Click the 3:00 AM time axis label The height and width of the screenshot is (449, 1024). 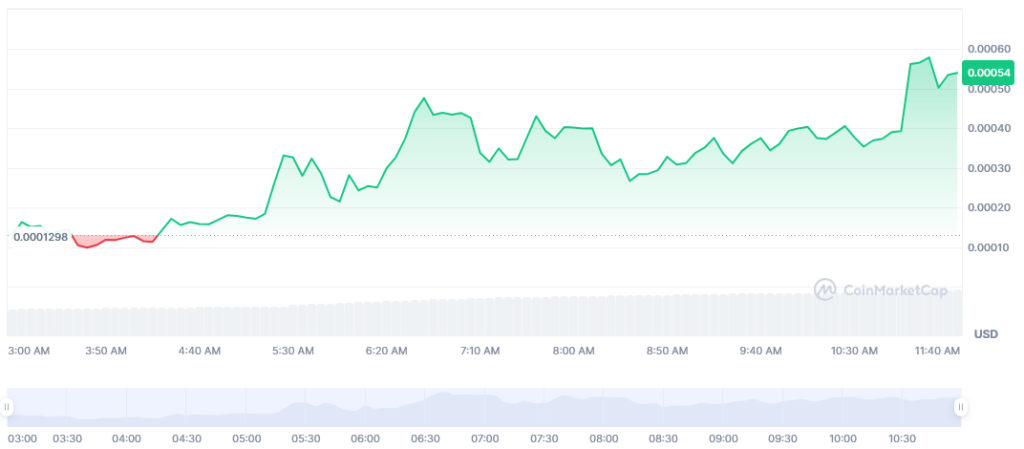28,350
